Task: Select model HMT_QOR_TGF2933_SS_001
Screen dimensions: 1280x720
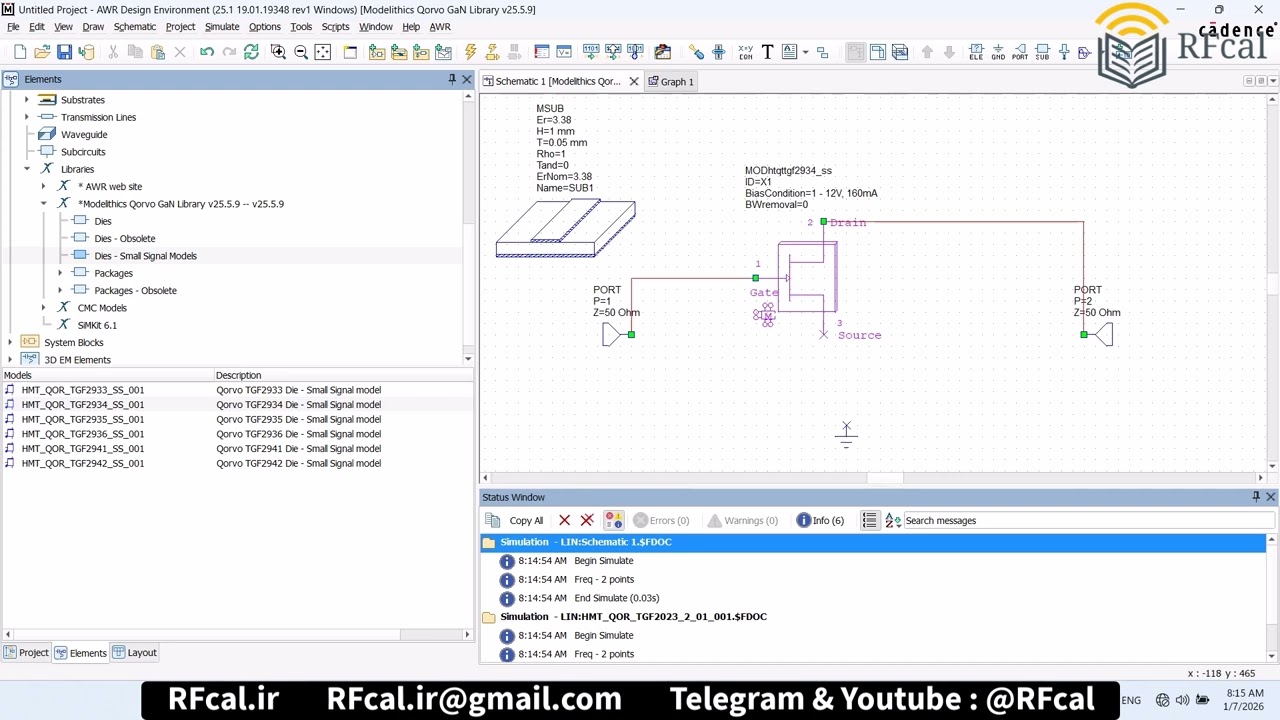Action: pyautogui.click(x=83, y=390)
